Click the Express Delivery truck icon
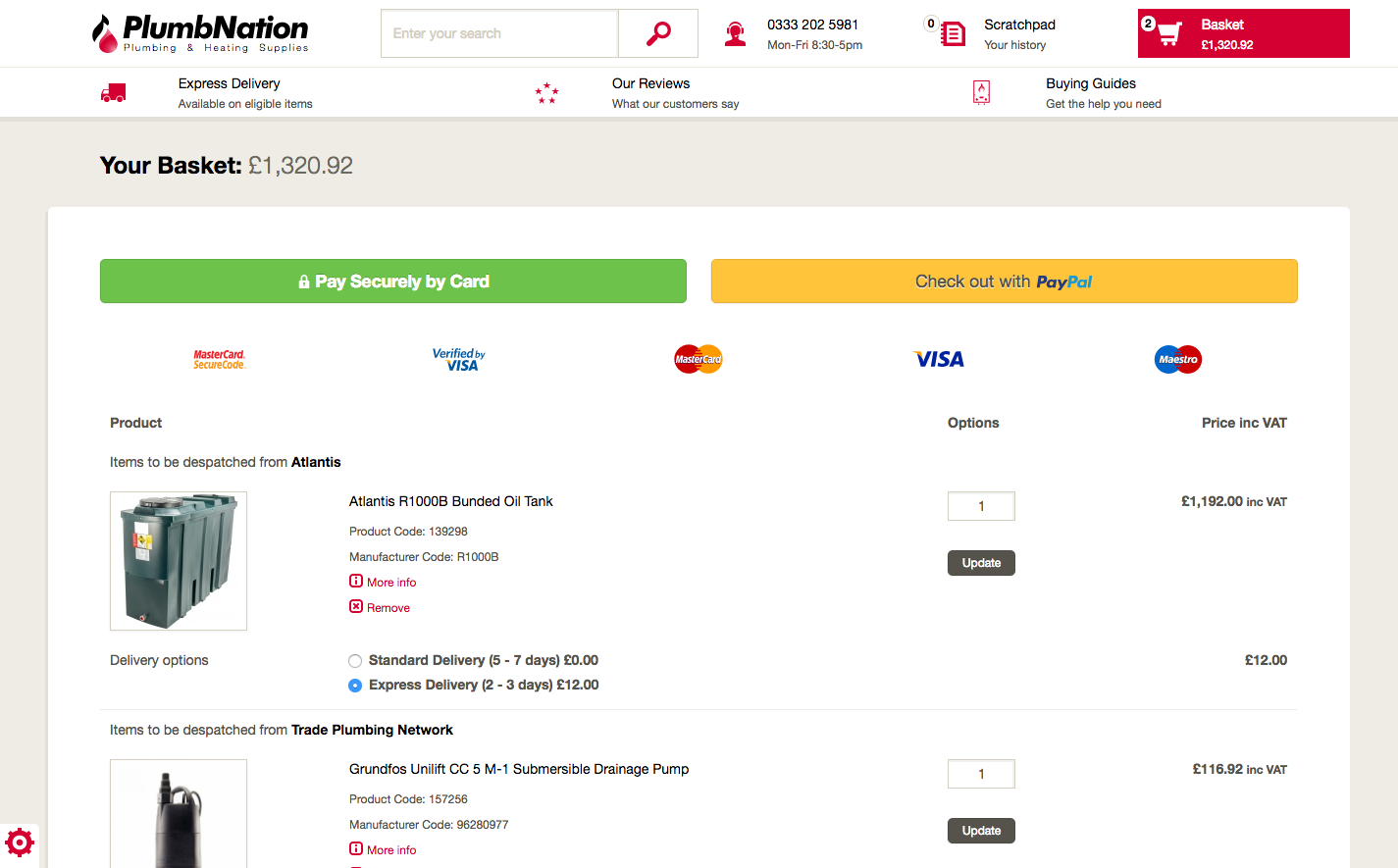1398x868 pixels. tap(113, 93)
